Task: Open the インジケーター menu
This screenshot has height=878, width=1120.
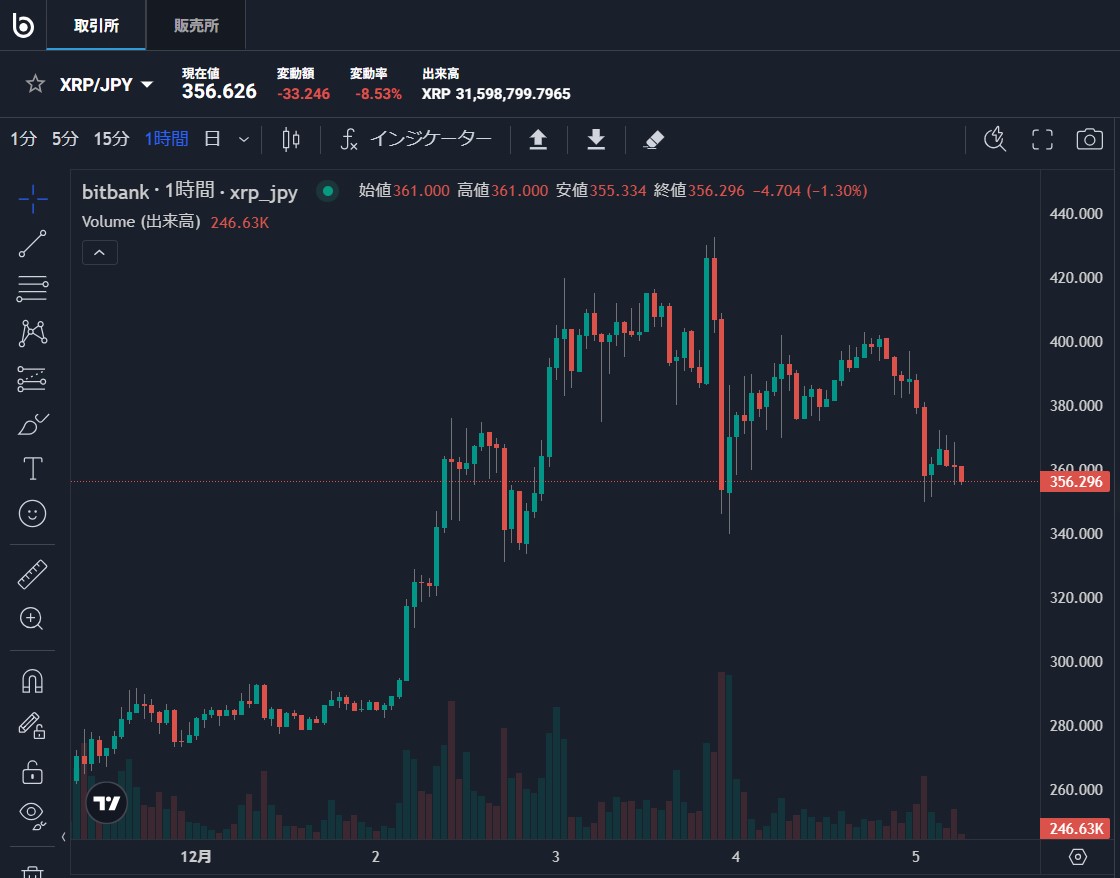Action: tap(416, 139)
